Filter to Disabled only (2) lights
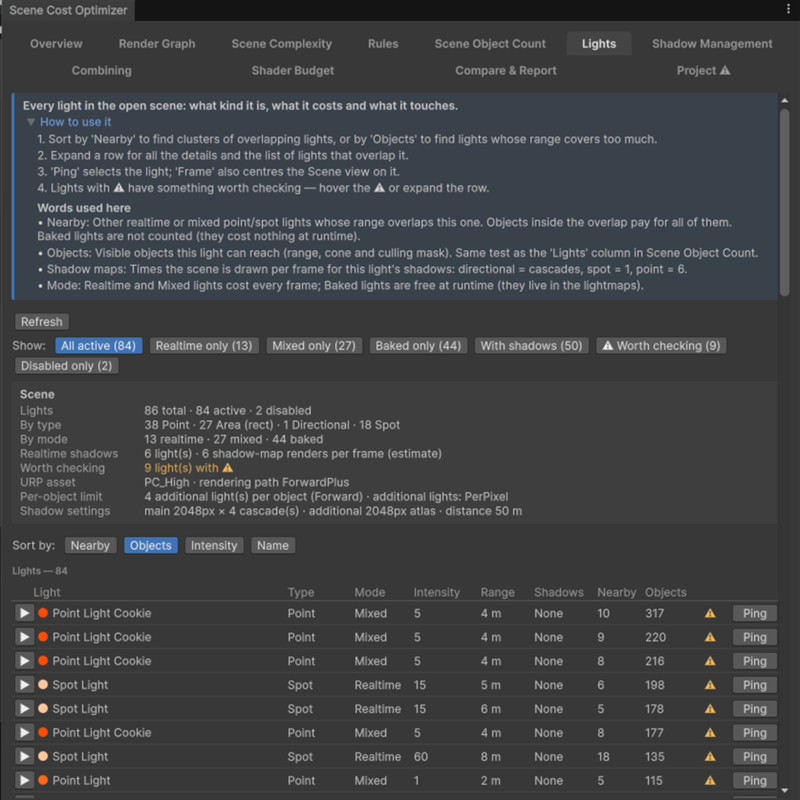 pyautogui.click(x=66, y=366)
